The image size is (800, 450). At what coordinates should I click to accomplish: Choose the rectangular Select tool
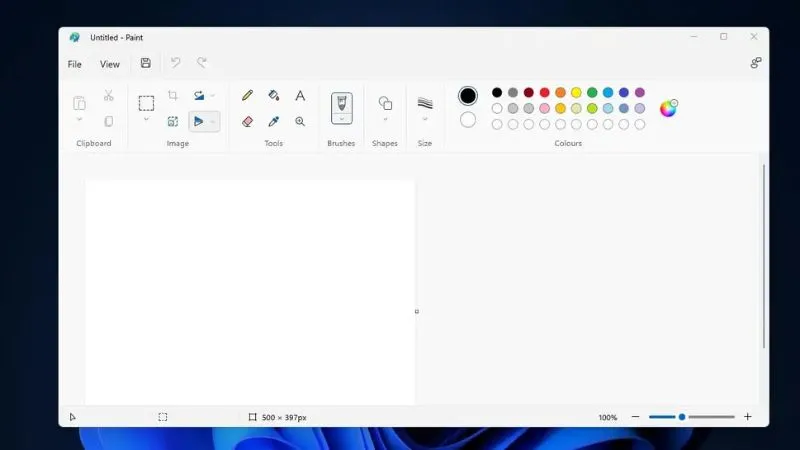pyautogui.click(x=146, y=104)
